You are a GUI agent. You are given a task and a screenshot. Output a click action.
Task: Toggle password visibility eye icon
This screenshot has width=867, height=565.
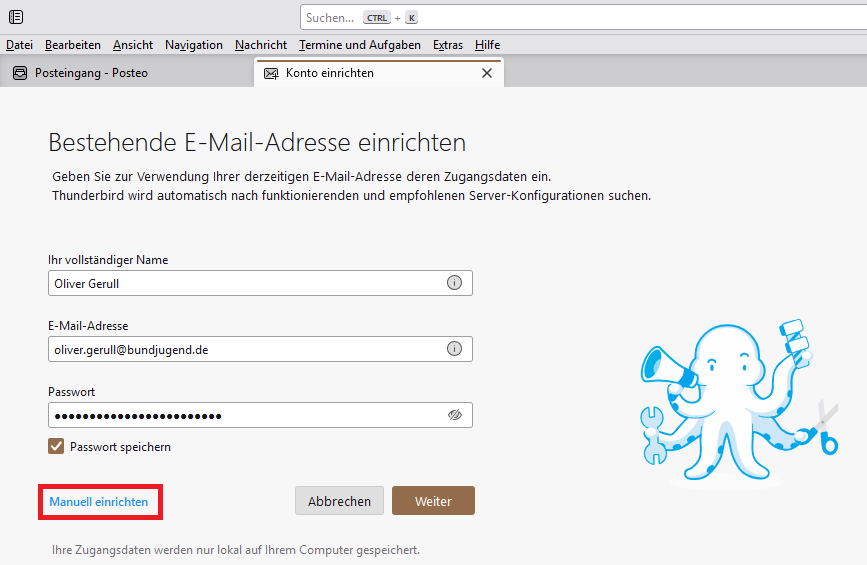coord(455,415)
